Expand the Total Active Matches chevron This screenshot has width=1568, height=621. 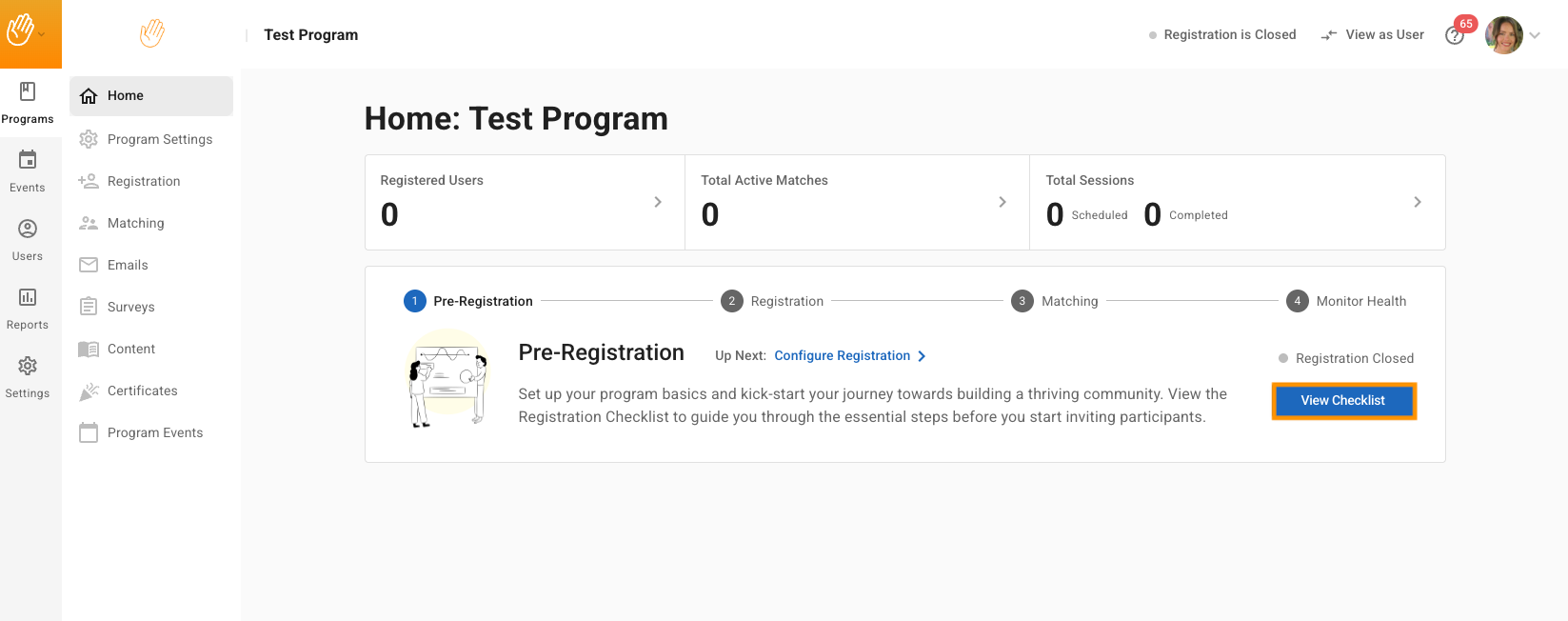[x=1002, y=202]
